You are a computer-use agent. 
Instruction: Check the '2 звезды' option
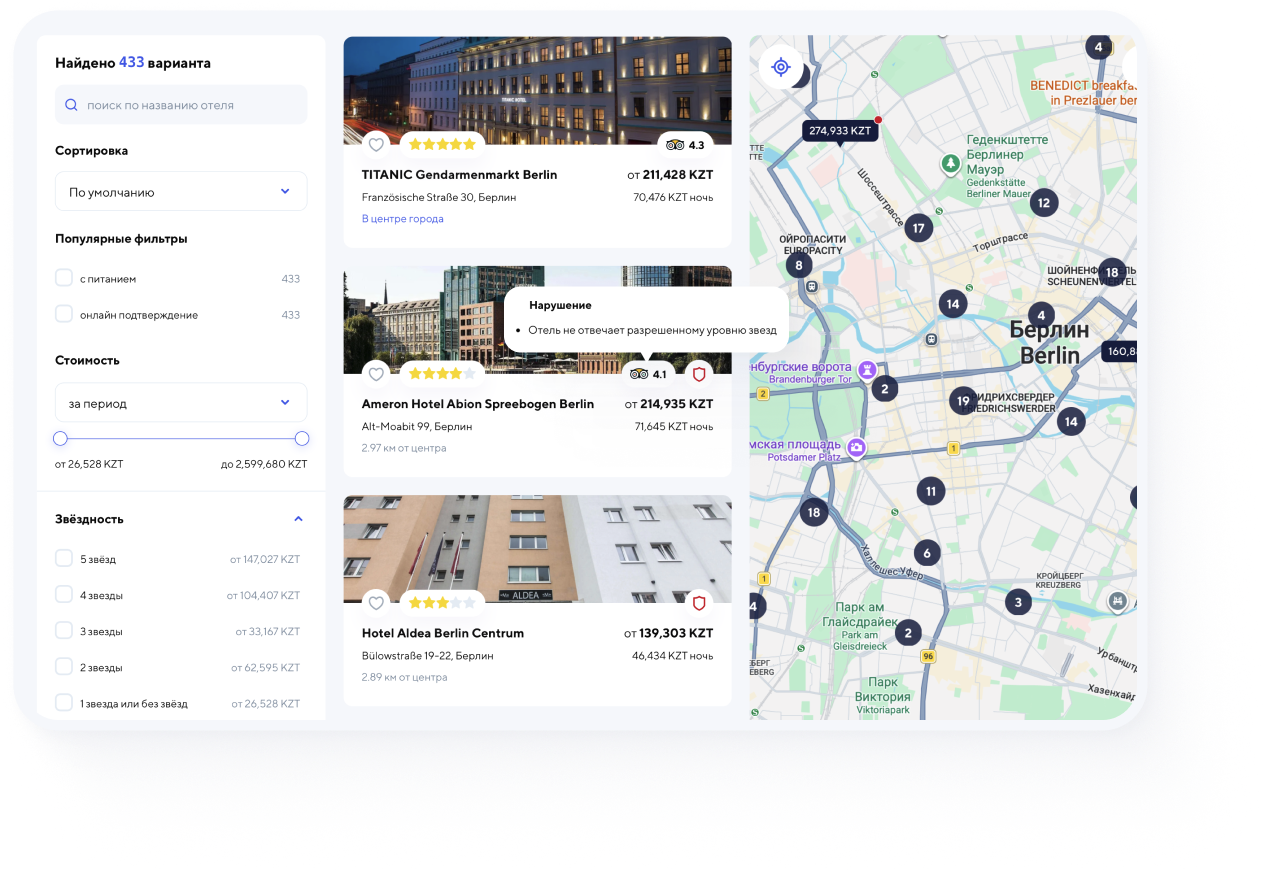click(64, 666)
